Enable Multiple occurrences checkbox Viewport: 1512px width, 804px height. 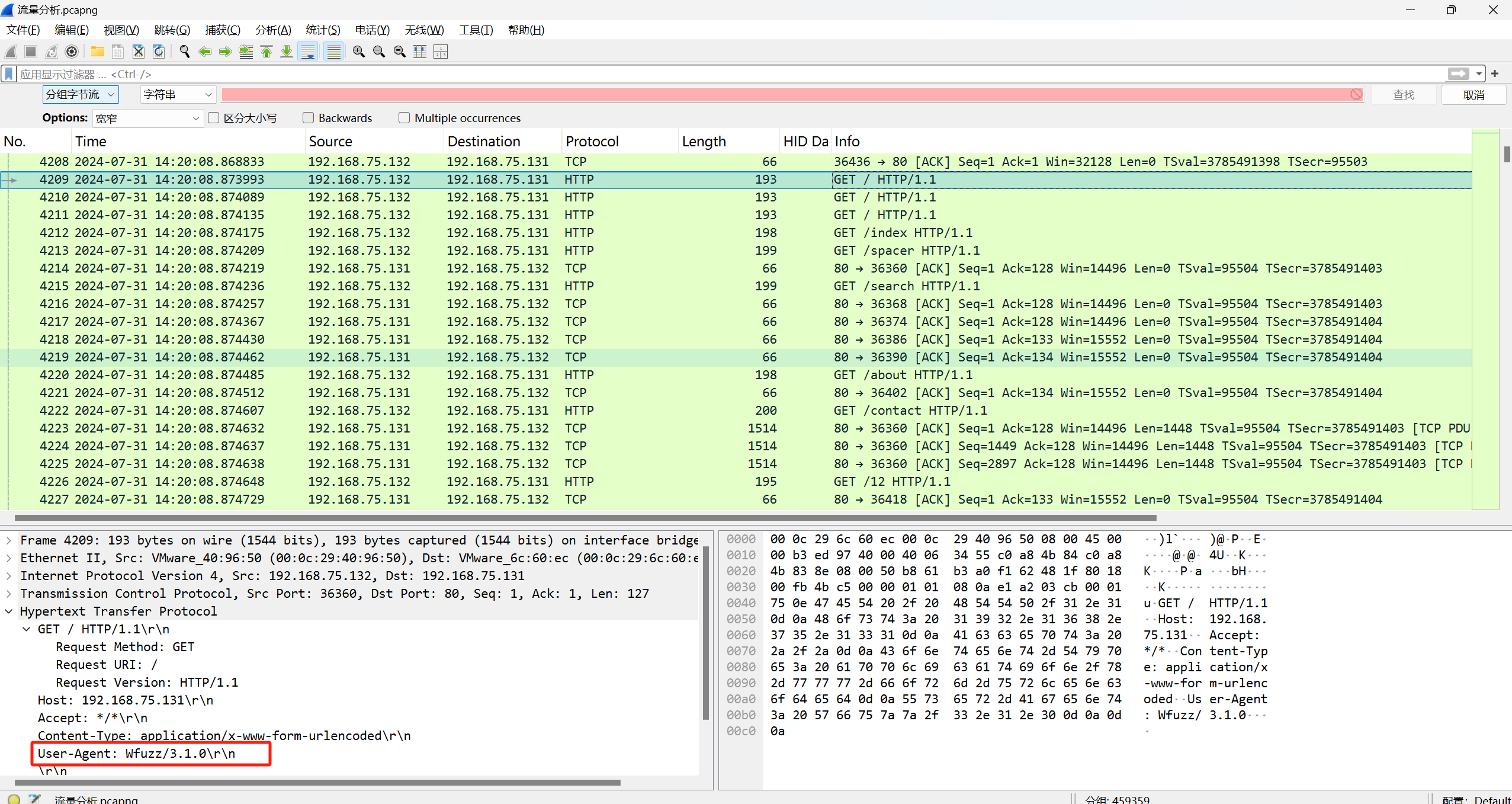pyautogui.click(x=404, y=118)
